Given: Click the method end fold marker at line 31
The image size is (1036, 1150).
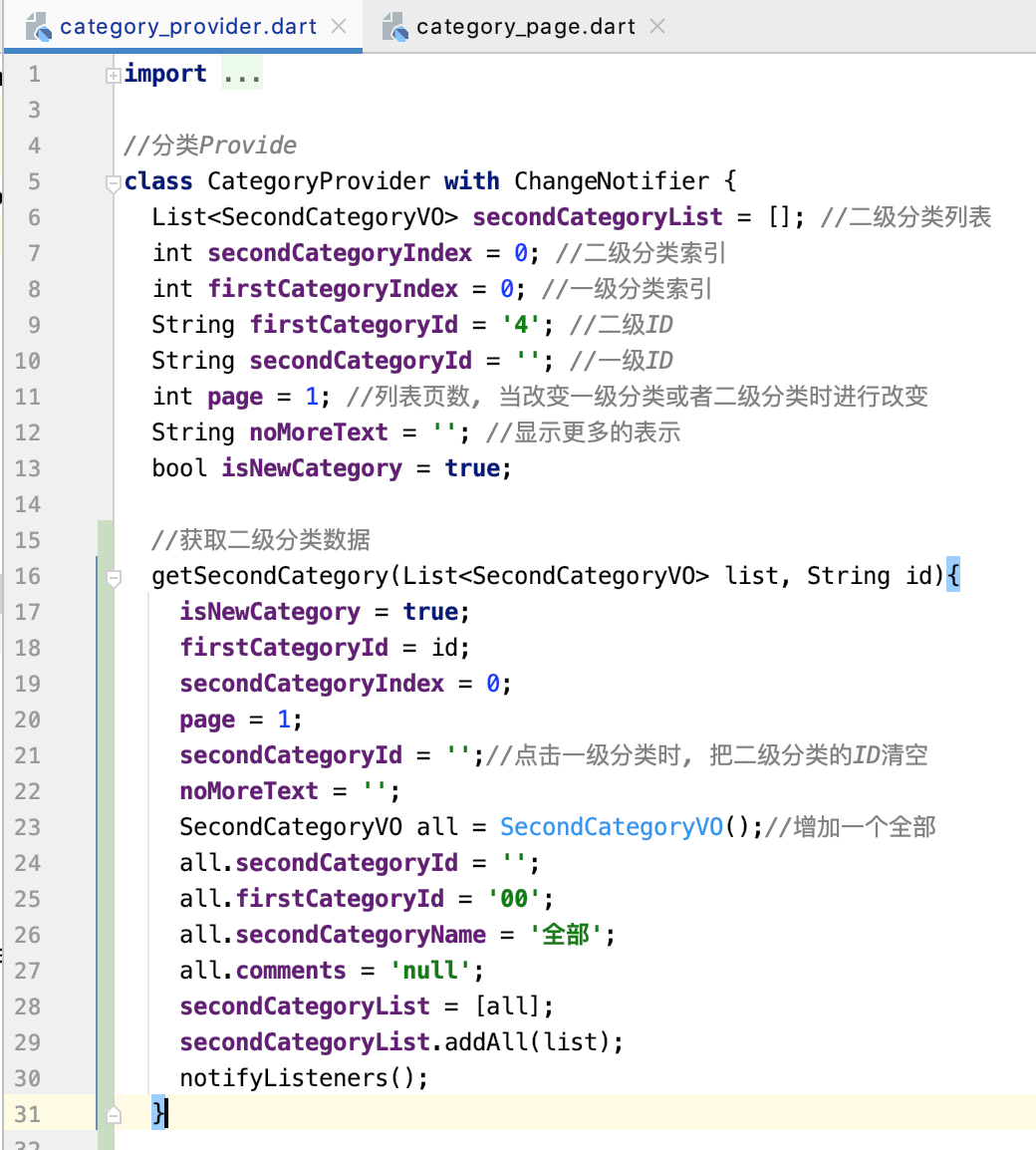Looking at the screenshot, I should click(x=113, y=1115).
